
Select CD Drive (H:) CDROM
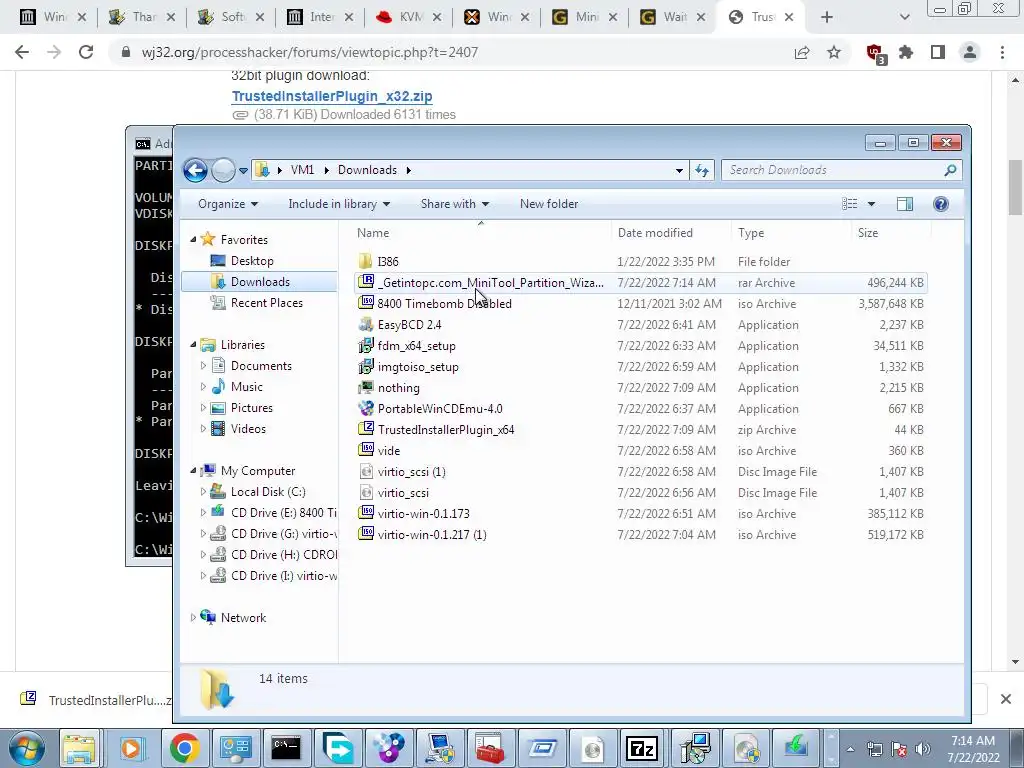point(283,554)
